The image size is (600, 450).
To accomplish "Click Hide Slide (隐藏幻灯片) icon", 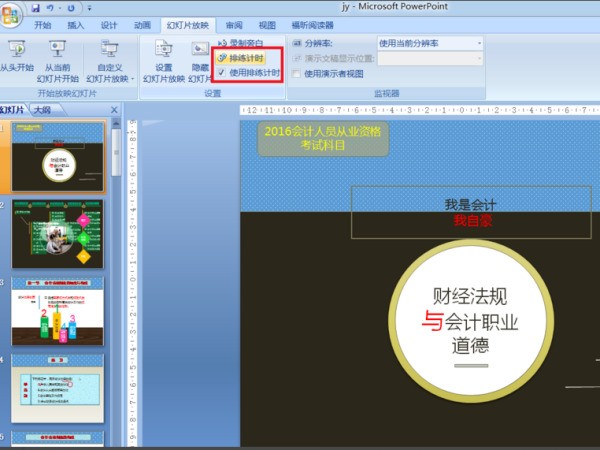I will (199, 62).
